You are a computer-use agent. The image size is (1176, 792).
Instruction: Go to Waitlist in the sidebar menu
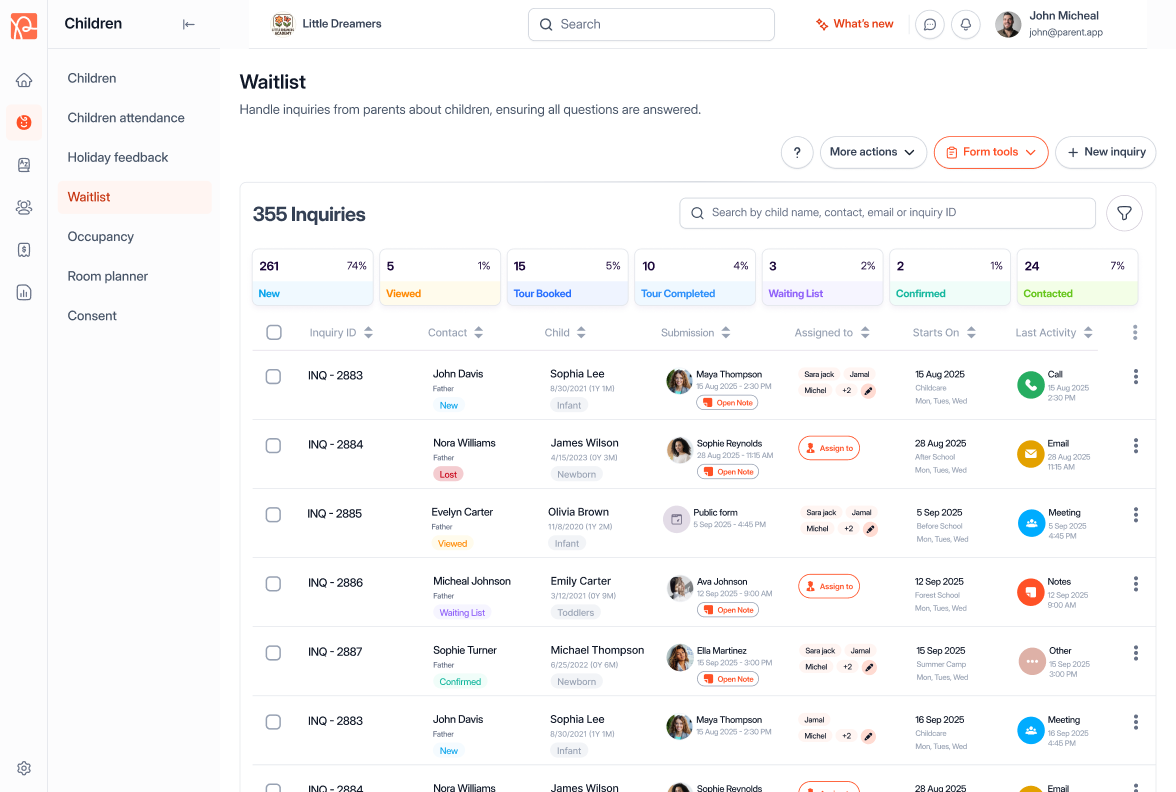(x=90, y=196)
